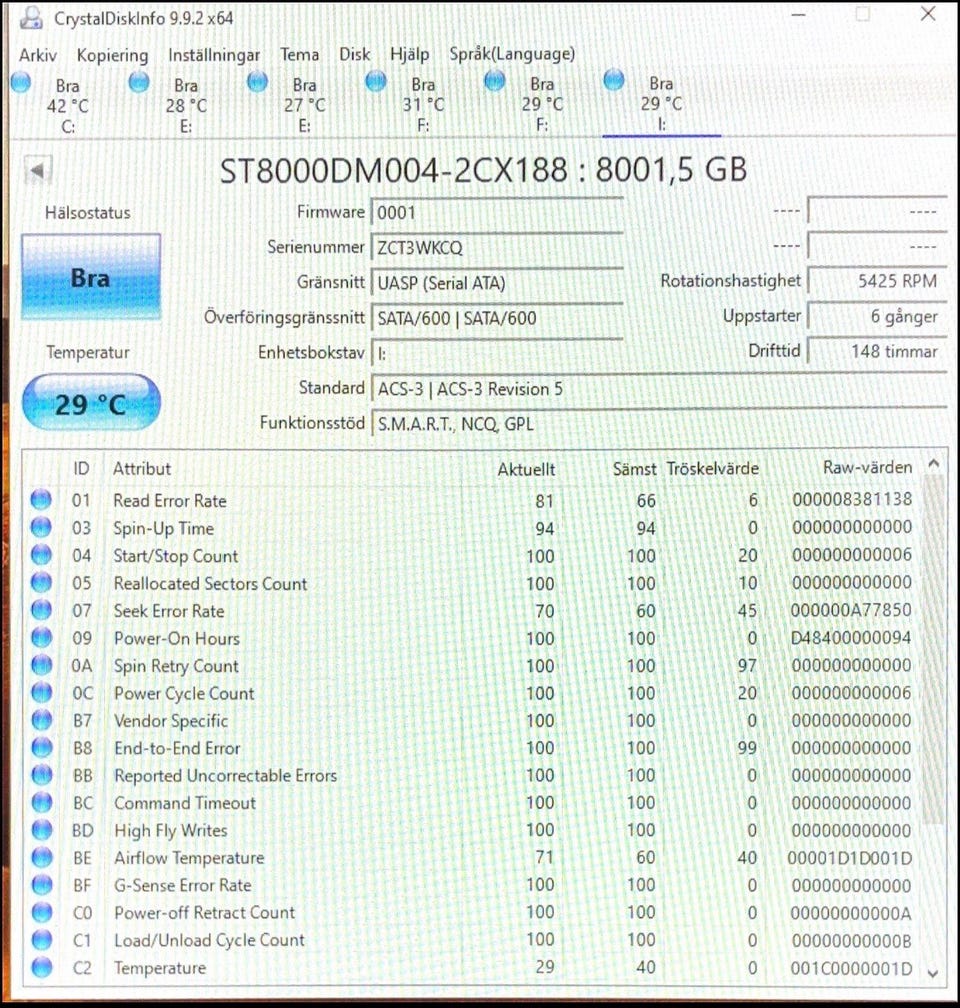Viewport: 960px width, 1008px height.
Task: Click the Firmware field 0001
Action: tap(496, 213)
